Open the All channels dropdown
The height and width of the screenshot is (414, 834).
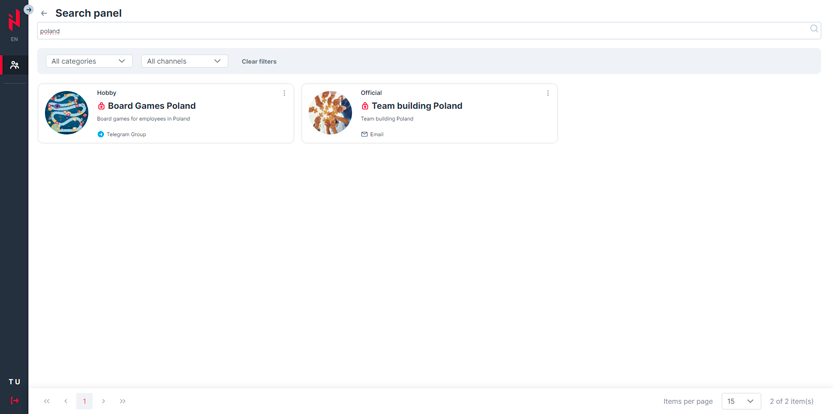pyautogui.click(x=184, y=61)
